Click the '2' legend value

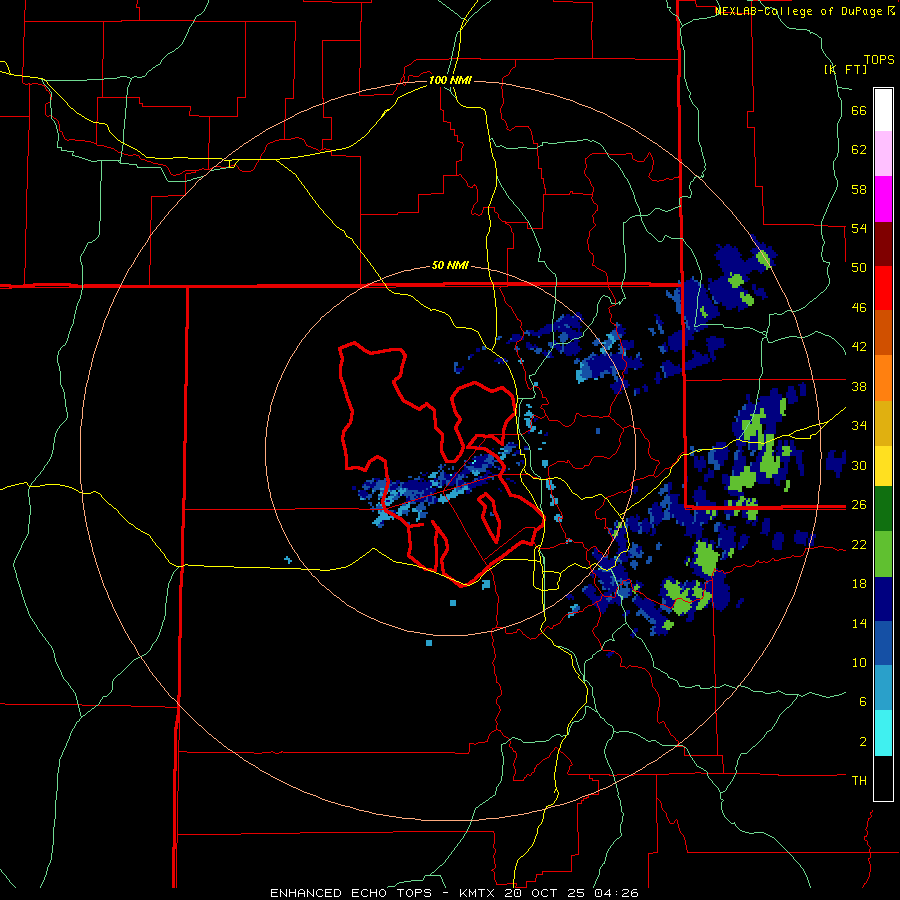(x=863, y=741)
